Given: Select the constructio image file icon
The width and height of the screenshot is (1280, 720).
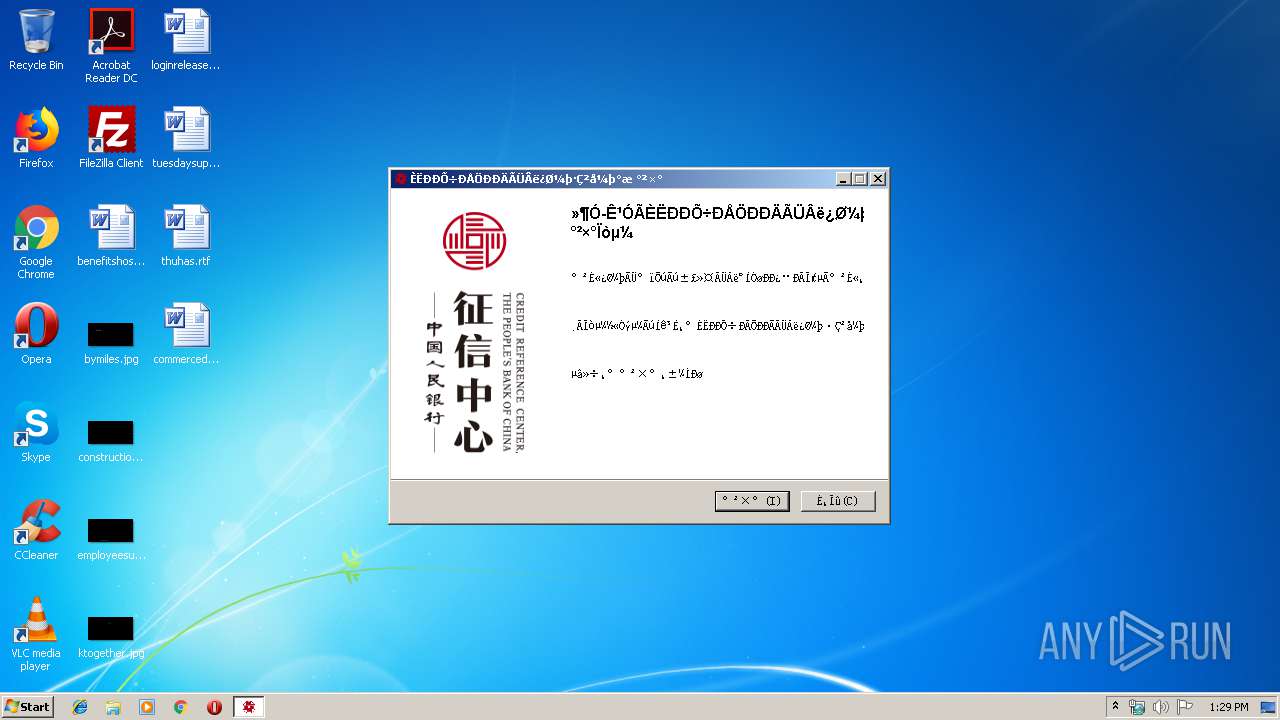Looking at the screenshot, I should pyautogui.click(x=111, y=440).
